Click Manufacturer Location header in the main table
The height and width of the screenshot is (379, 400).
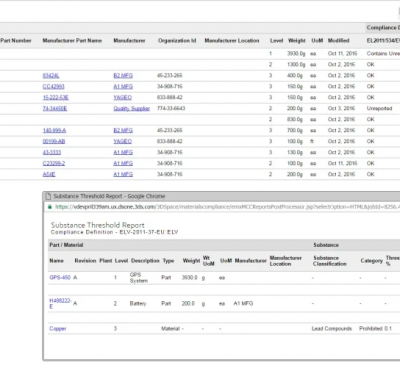(x=232, y=41)
